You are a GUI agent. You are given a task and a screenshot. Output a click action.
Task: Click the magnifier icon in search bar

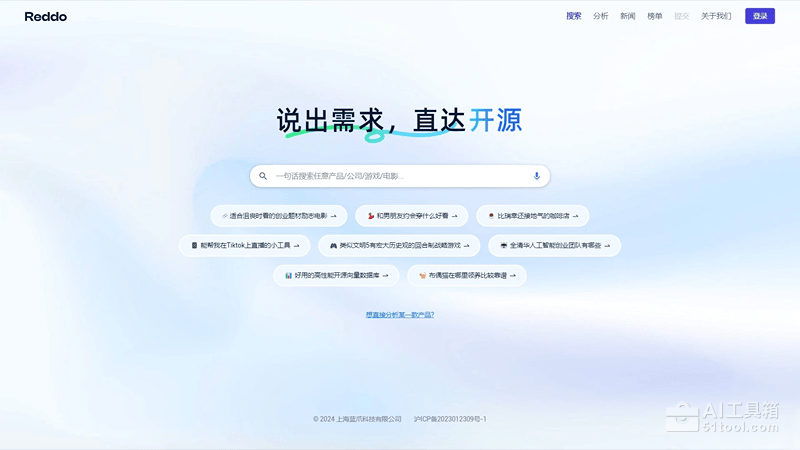pos(263,176)
